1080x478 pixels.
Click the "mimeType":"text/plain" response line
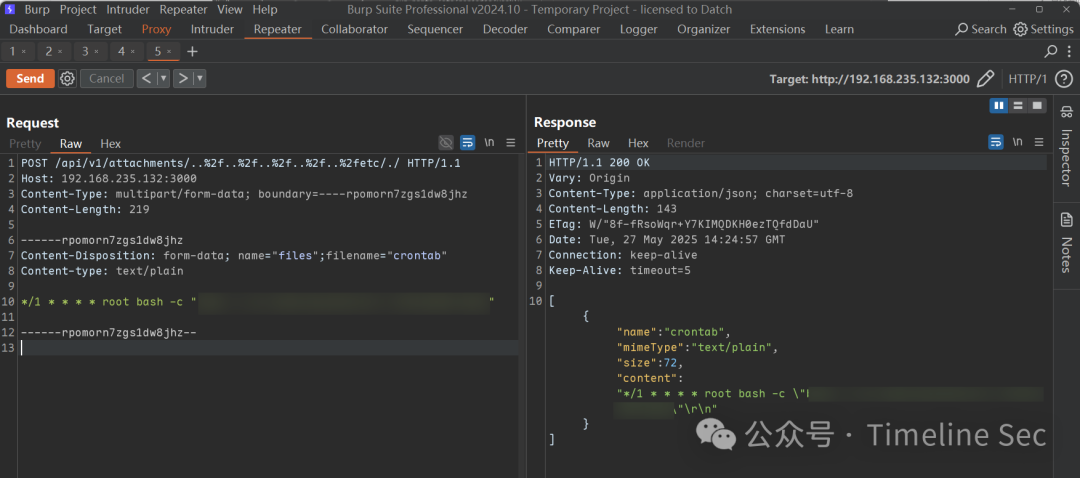[697, 347]
